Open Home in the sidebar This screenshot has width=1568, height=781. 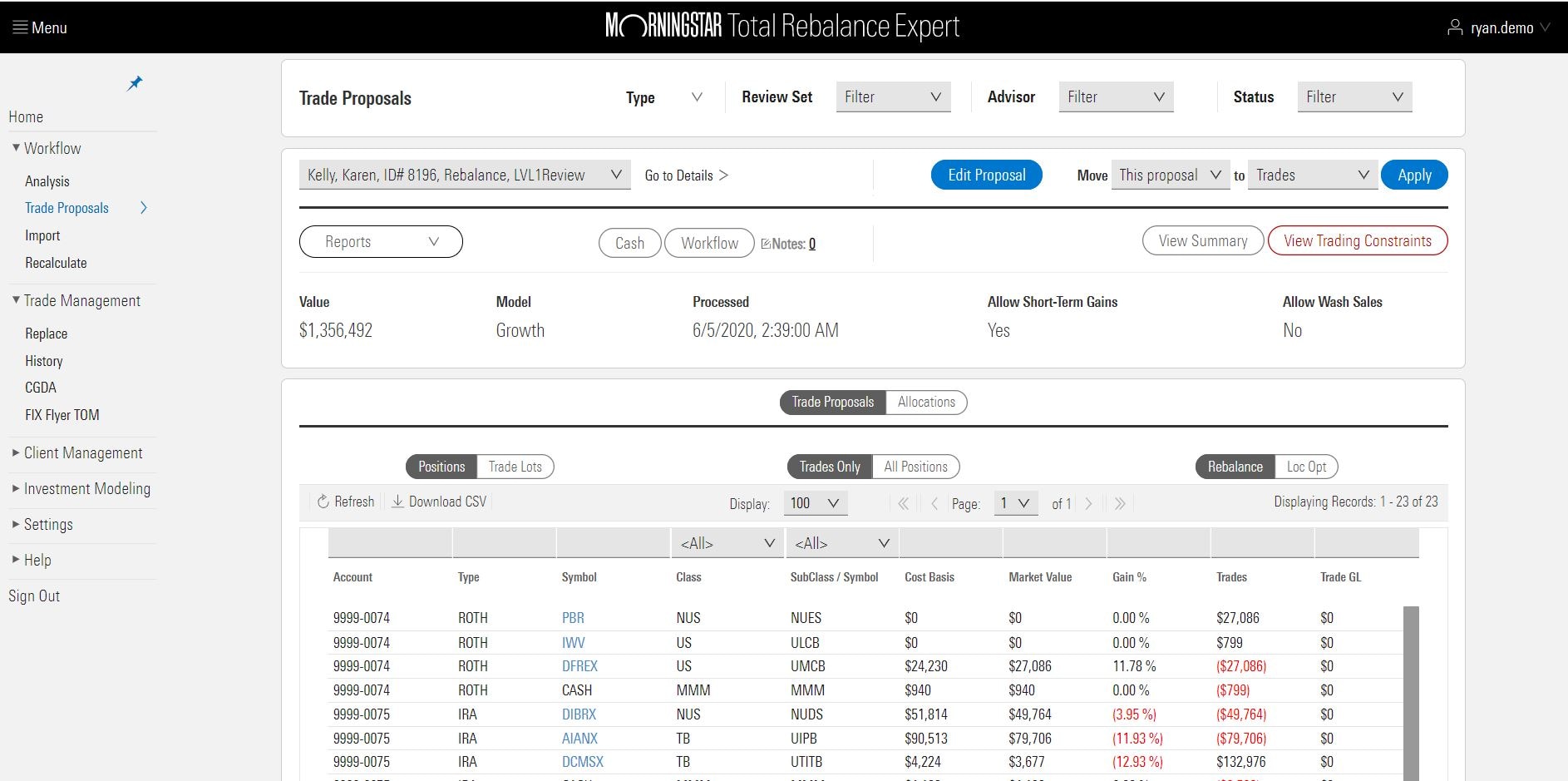(x=26, y=117)
